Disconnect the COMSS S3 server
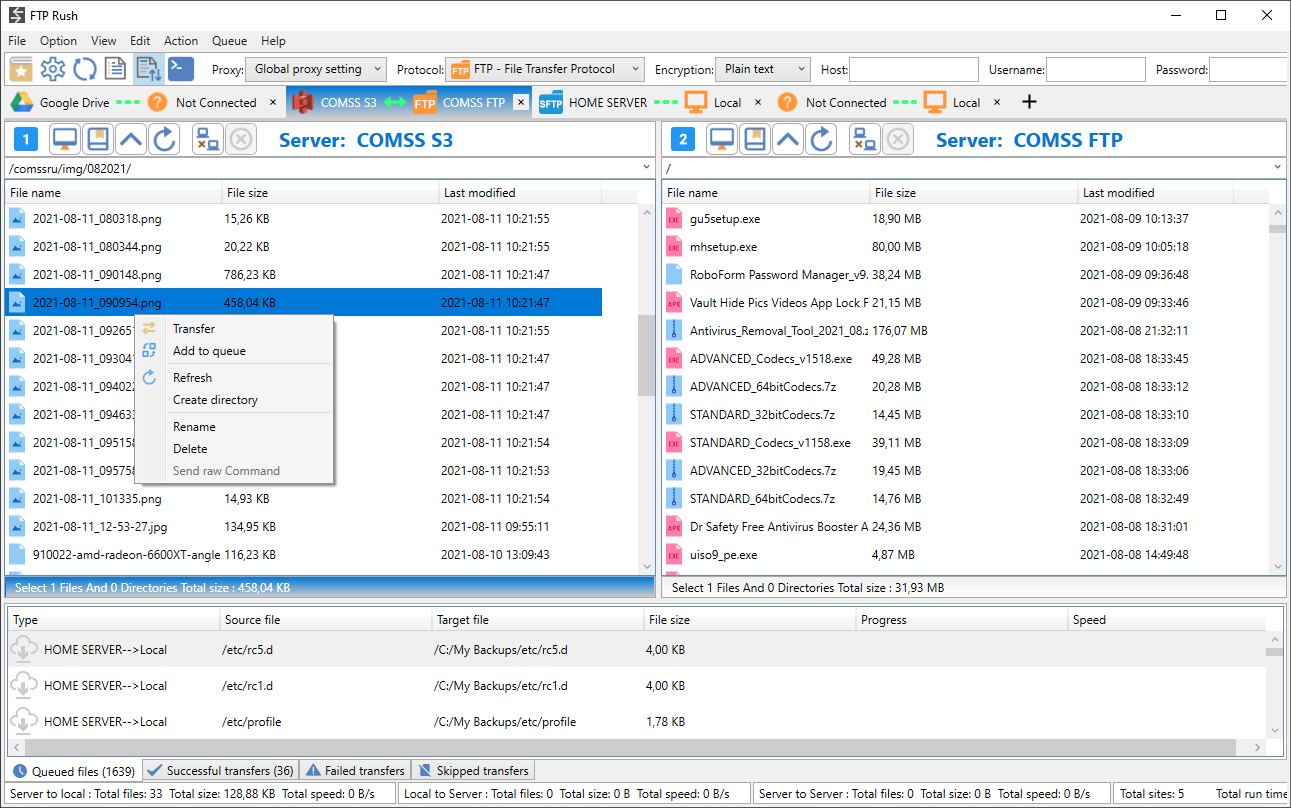1291x808 pixels. pyautogui.click(x=207, y=140)
